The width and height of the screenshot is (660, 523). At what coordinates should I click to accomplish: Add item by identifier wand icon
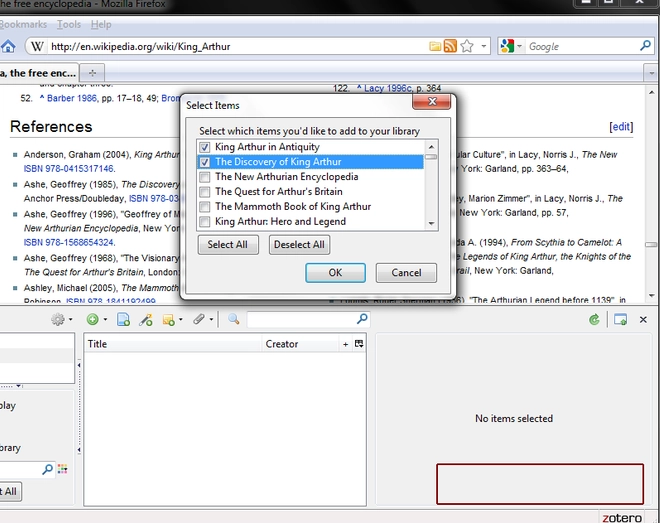click(x=146, y=320)
